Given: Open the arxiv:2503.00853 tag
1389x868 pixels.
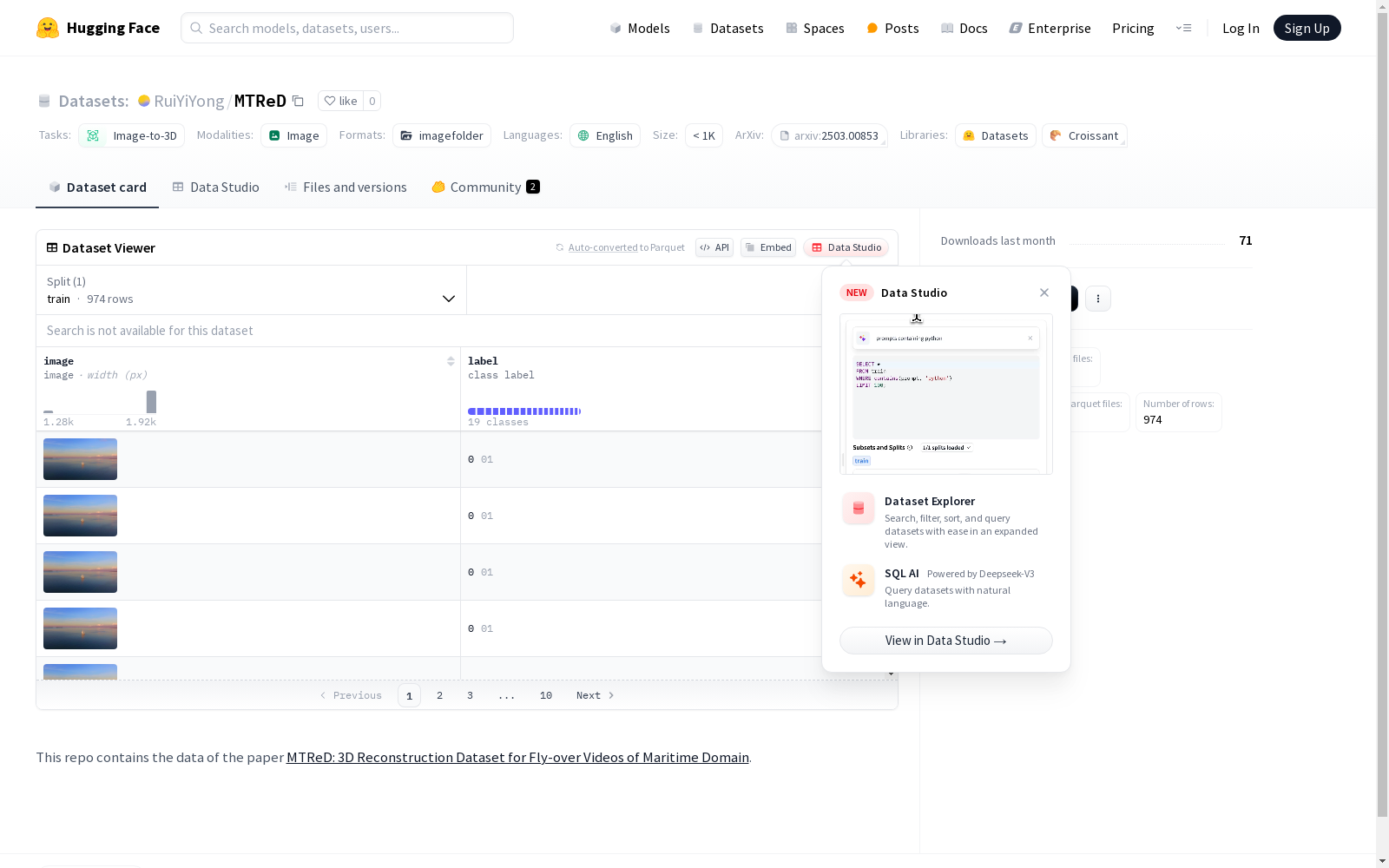Looking at the screenshot, I should click(x=829, y=135).
